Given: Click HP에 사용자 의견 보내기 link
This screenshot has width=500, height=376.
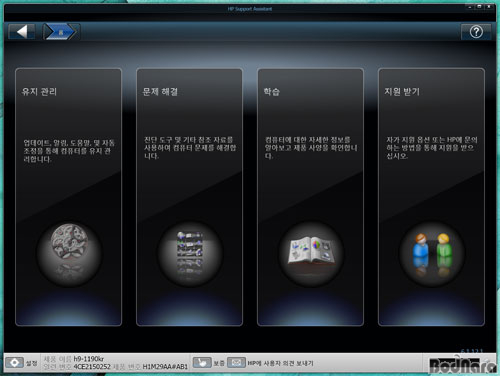Looking at the screenshot, I should coord(280,363).
